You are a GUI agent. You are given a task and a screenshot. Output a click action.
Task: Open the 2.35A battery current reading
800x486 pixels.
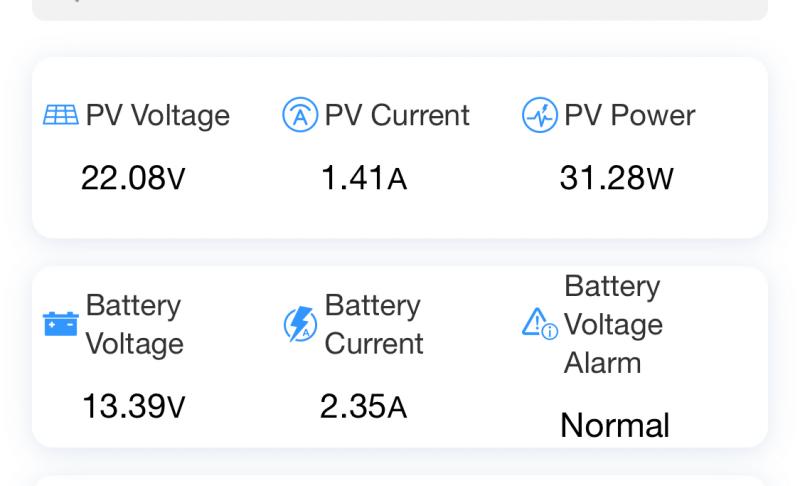(364, 408)
